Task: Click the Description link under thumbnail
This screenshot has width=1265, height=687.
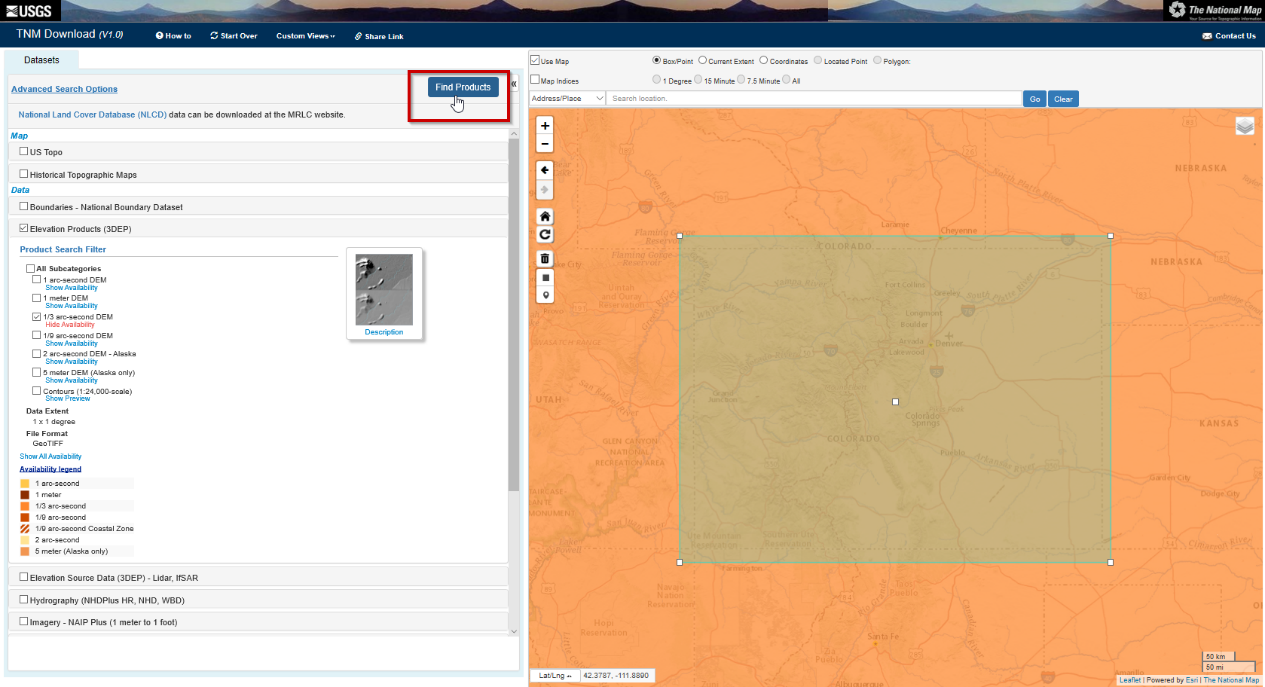Action: [384, 332]
